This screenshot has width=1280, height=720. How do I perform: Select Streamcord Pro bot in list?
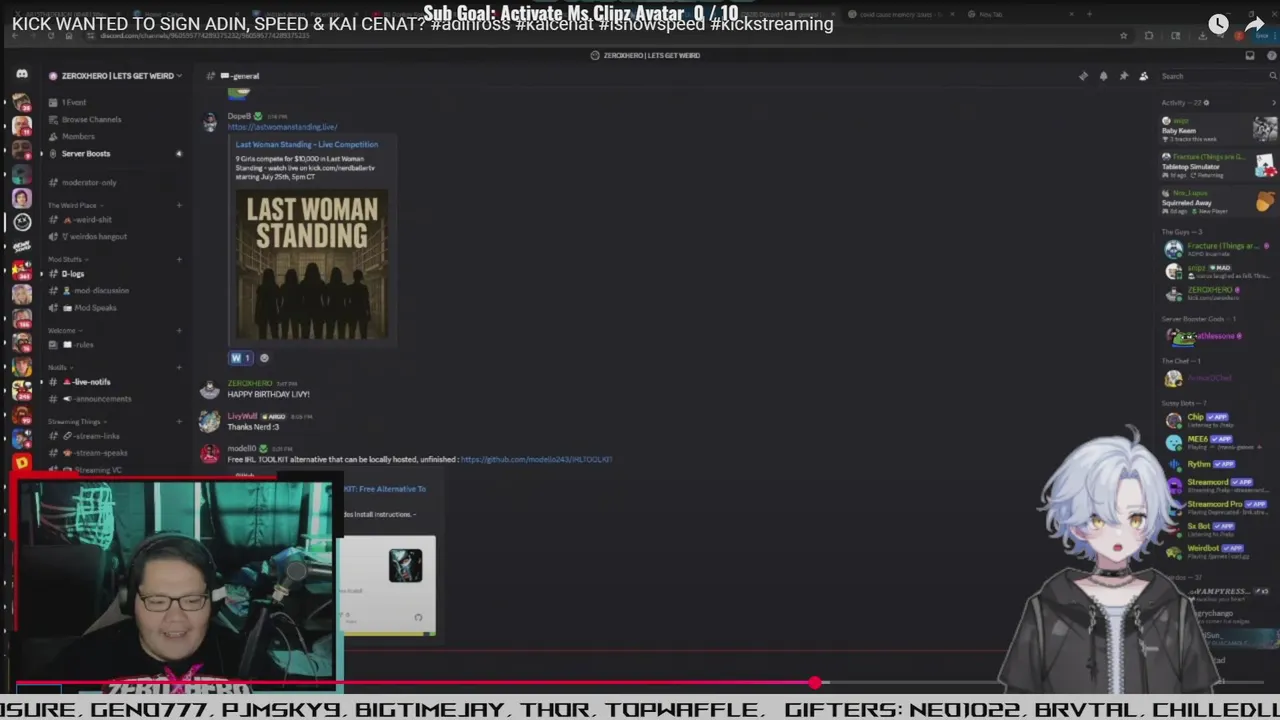click(x=1218, y=507)
